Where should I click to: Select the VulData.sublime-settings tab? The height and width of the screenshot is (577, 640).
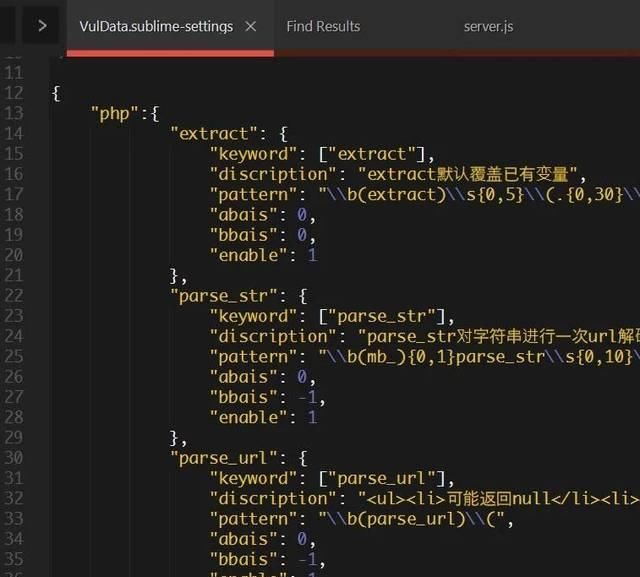(x=156, y=26)
